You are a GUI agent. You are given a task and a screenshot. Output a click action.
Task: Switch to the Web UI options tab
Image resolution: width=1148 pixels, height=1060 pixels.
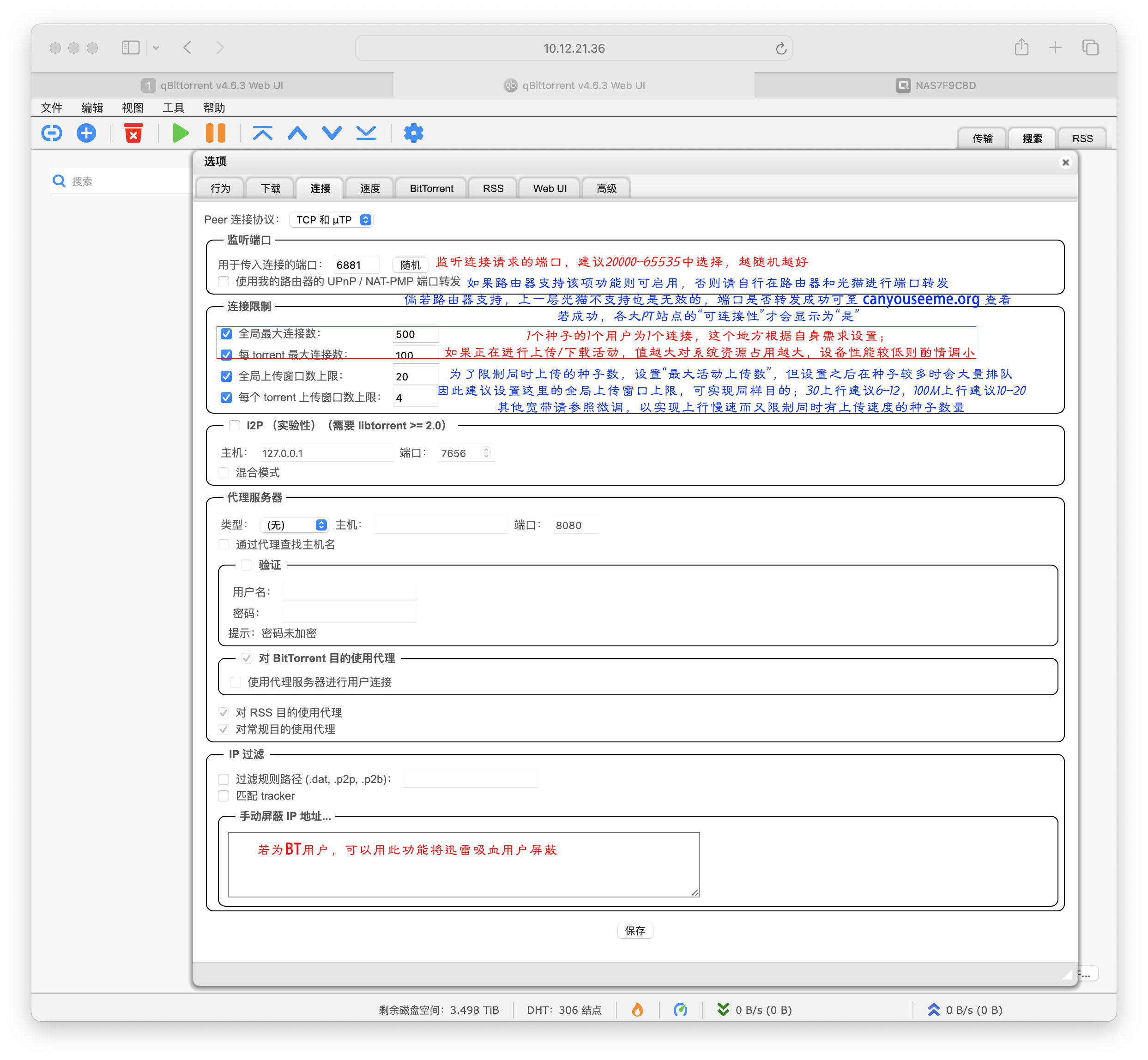(x=550, y=189)
